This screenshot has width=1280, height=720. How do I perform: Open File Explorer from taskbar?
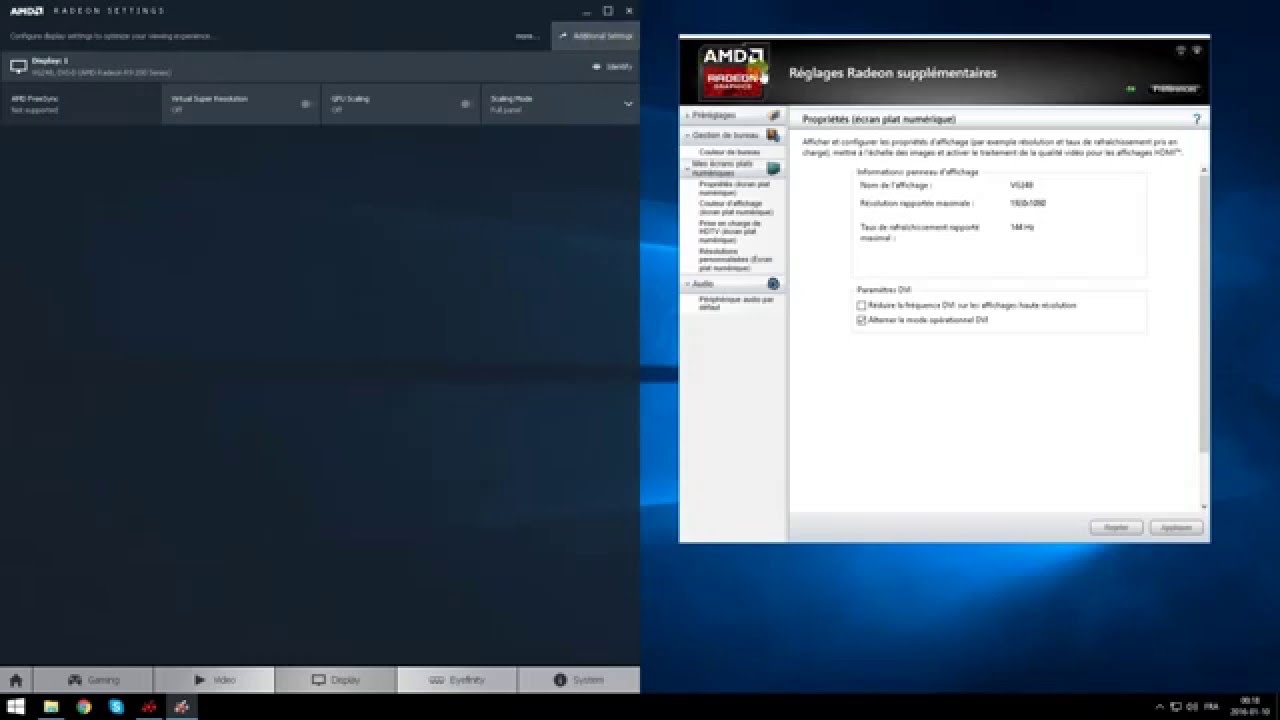[x=51, y=707]
